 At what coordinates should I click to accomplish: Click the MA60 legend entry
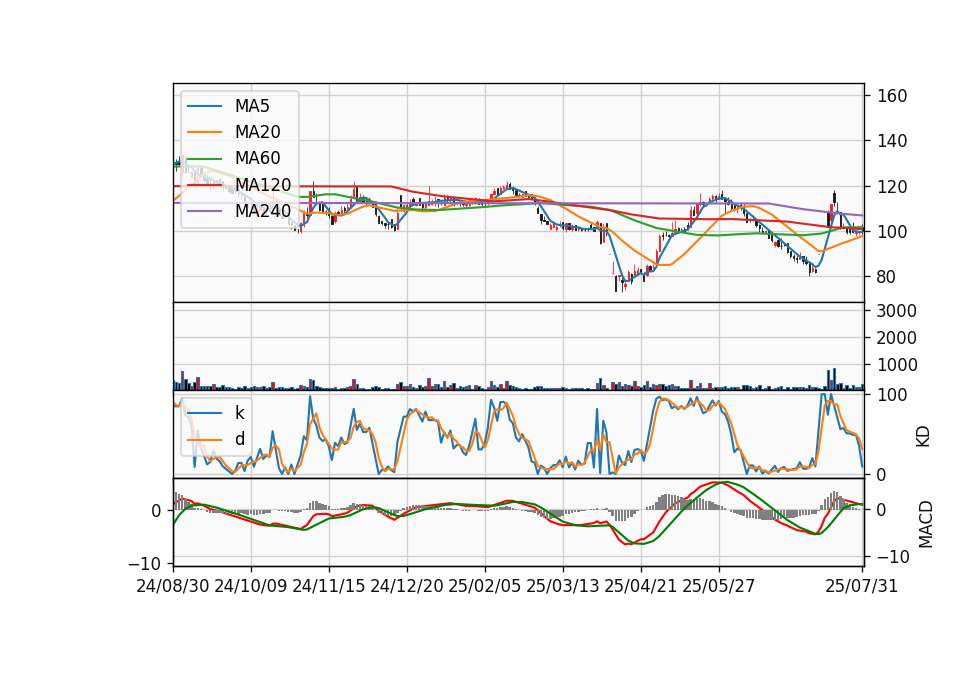pyautogui.click(x=233, y=158)
